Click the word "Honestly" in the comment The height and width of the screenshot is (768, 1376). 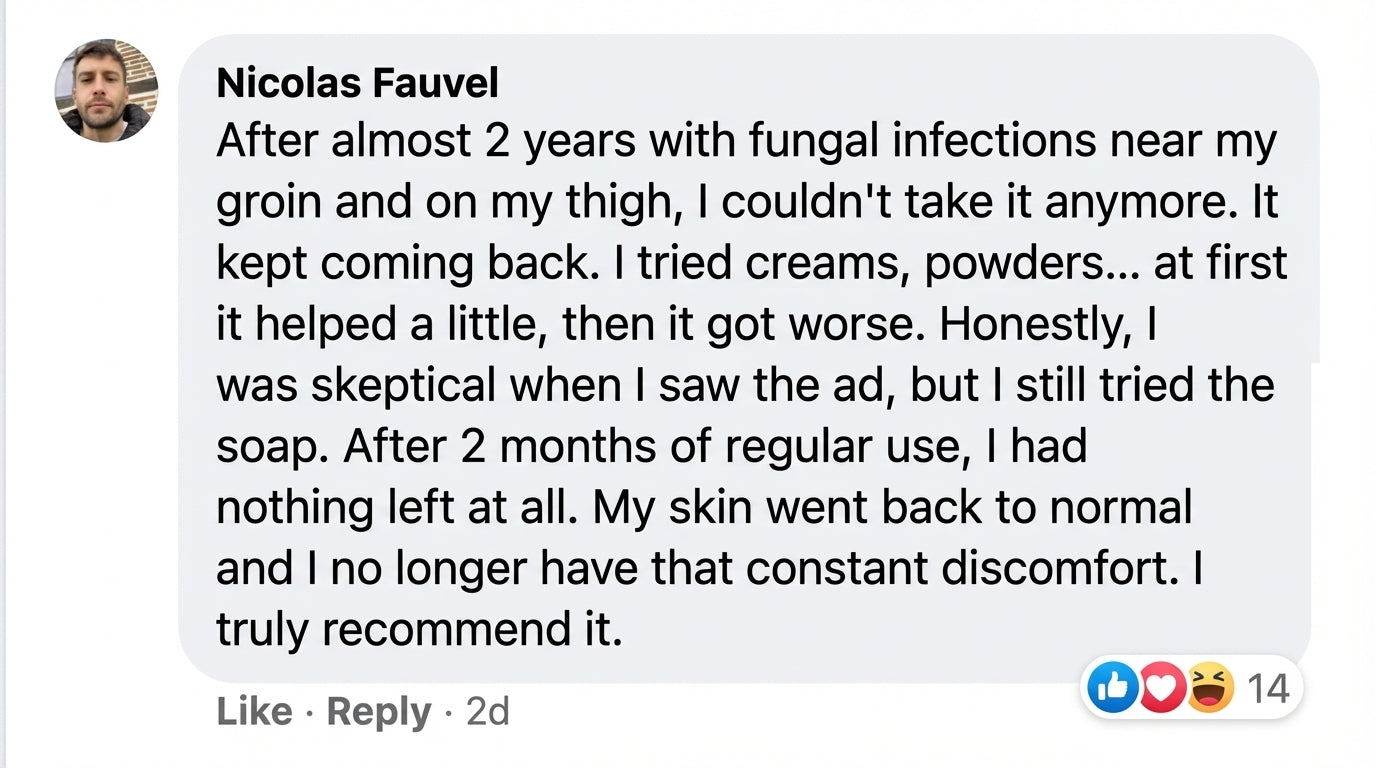point(1041,325)
